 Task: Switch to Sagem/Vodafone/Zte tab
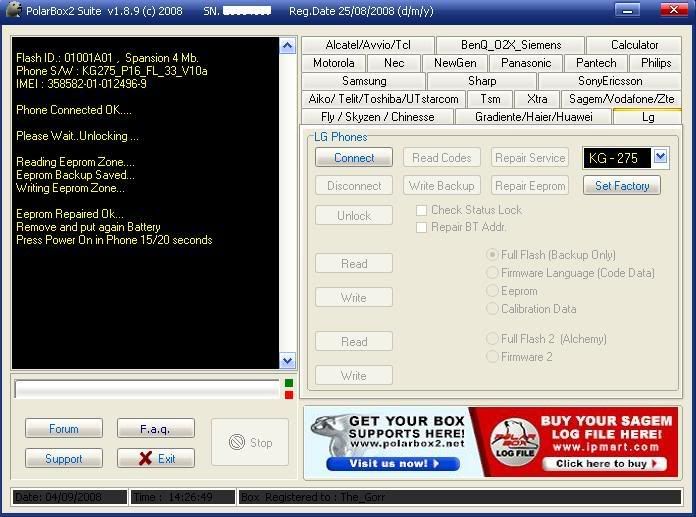pos(621,99)
